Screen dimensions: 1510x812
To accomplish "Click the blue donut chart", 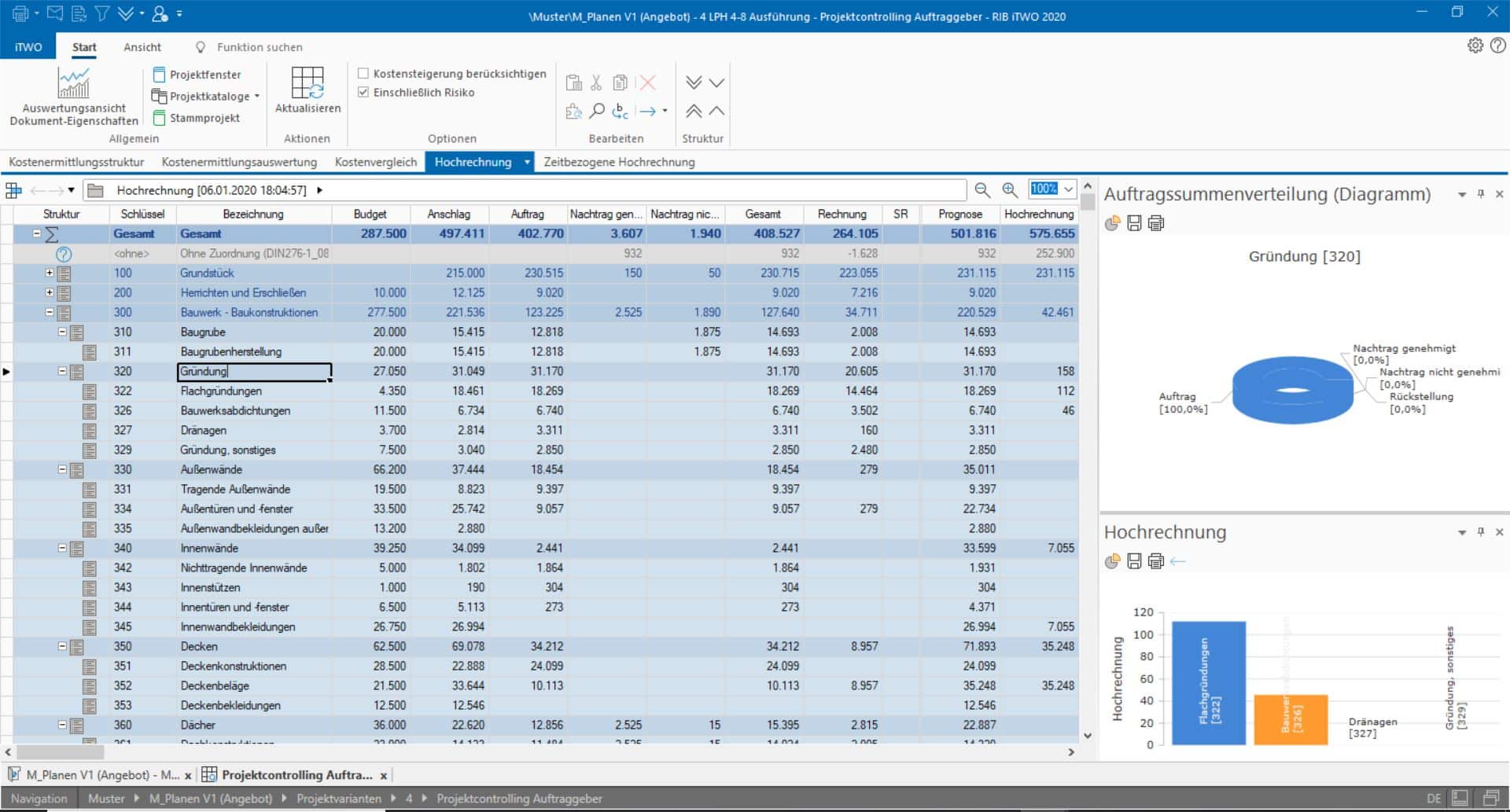I will tap(1292, 390).
